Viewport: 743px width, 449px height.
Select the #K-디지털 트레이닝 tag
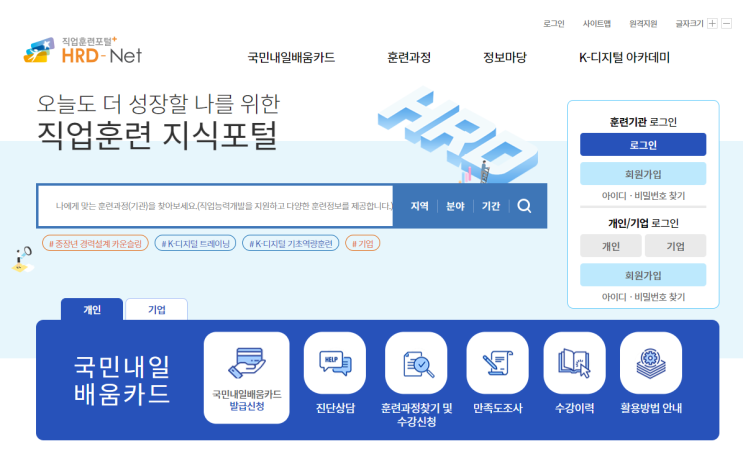[x=195, y=243]
